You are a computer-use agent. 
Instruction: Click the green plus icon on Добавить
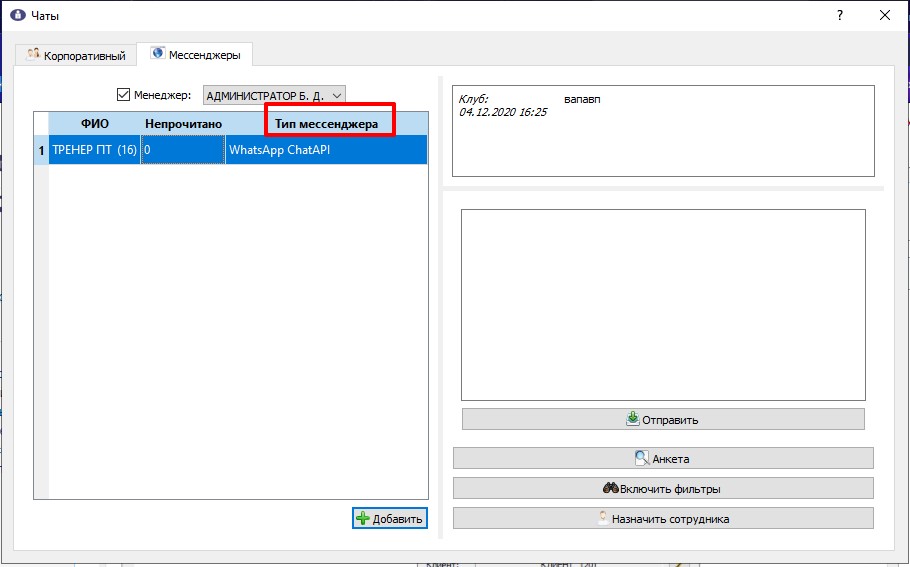(x=363, y=518)
